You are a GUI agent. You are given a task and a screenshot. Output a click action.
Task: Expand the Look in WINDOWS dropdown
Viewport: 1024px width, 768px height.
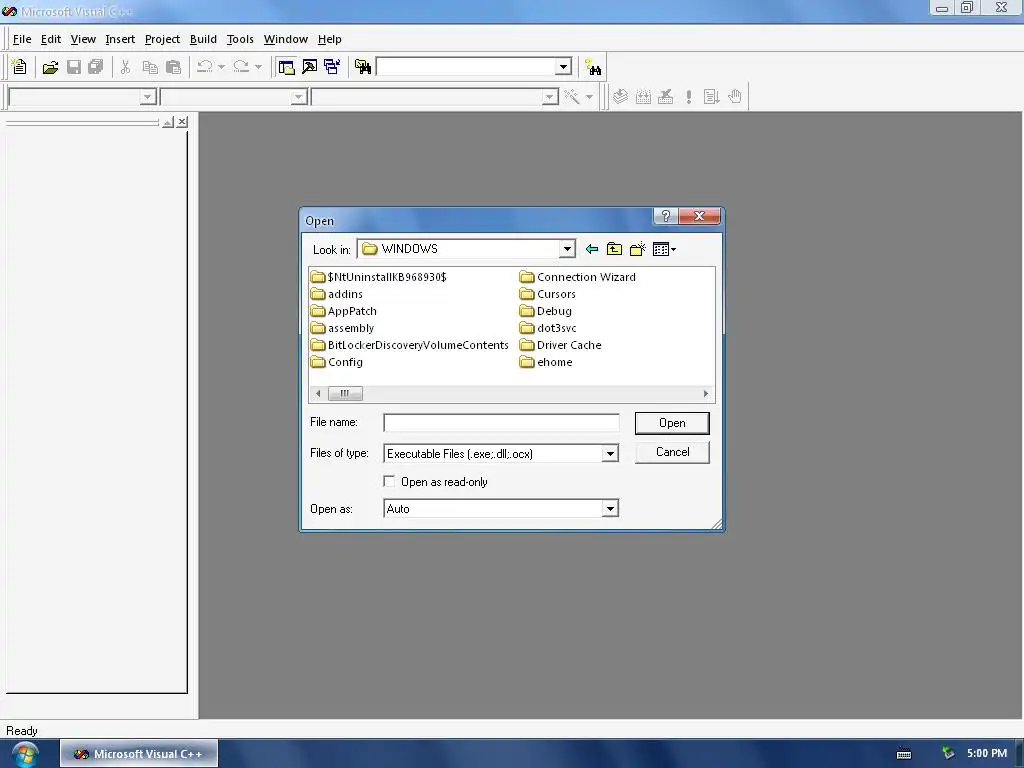coord(567,249)
